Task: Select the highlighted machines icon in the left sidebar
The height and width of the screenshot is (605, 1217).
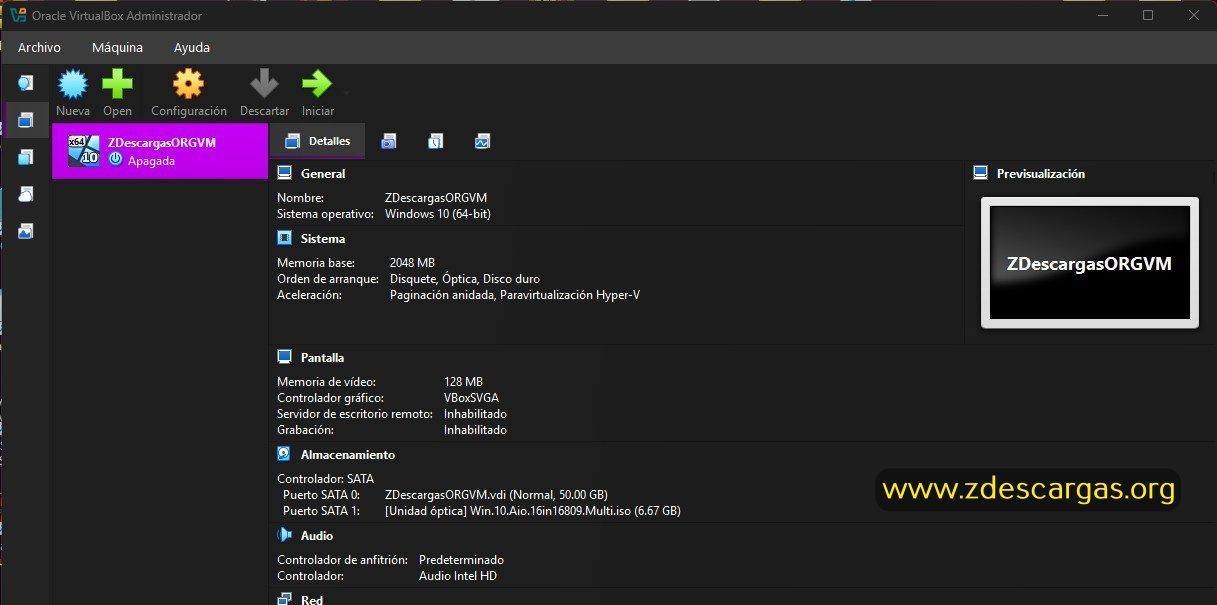Action: click(x=26, y=120)
